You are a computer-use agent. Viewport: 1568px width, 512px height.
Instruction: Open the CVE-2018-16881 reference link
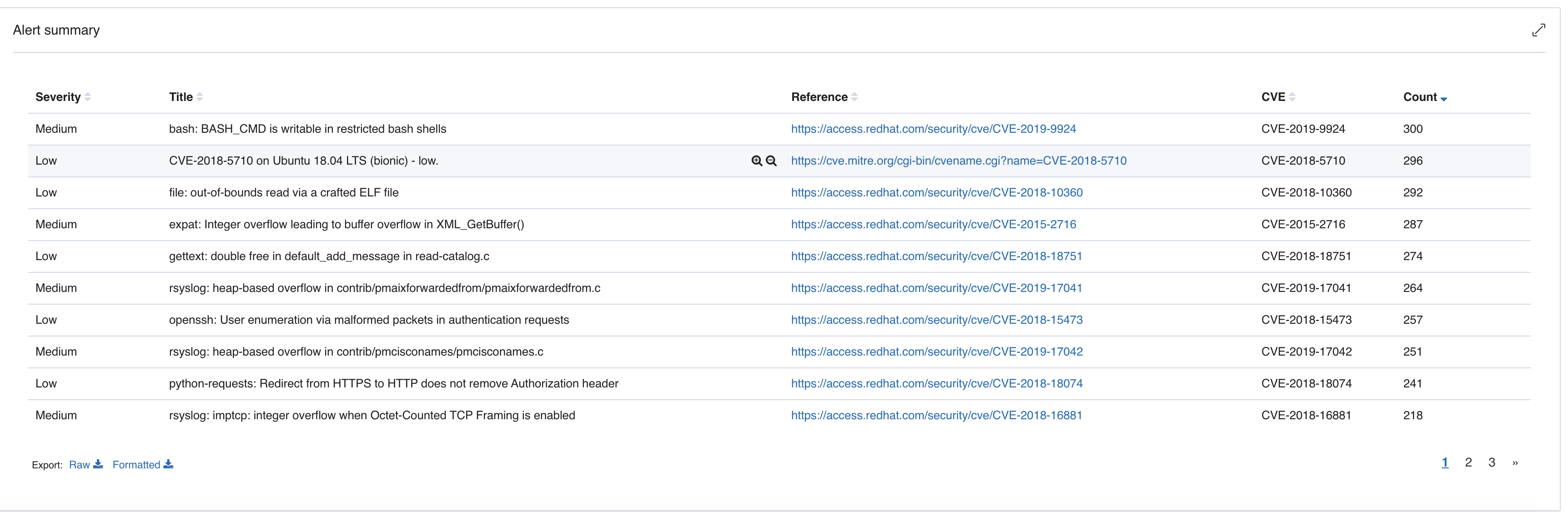(x=936, y=415)
